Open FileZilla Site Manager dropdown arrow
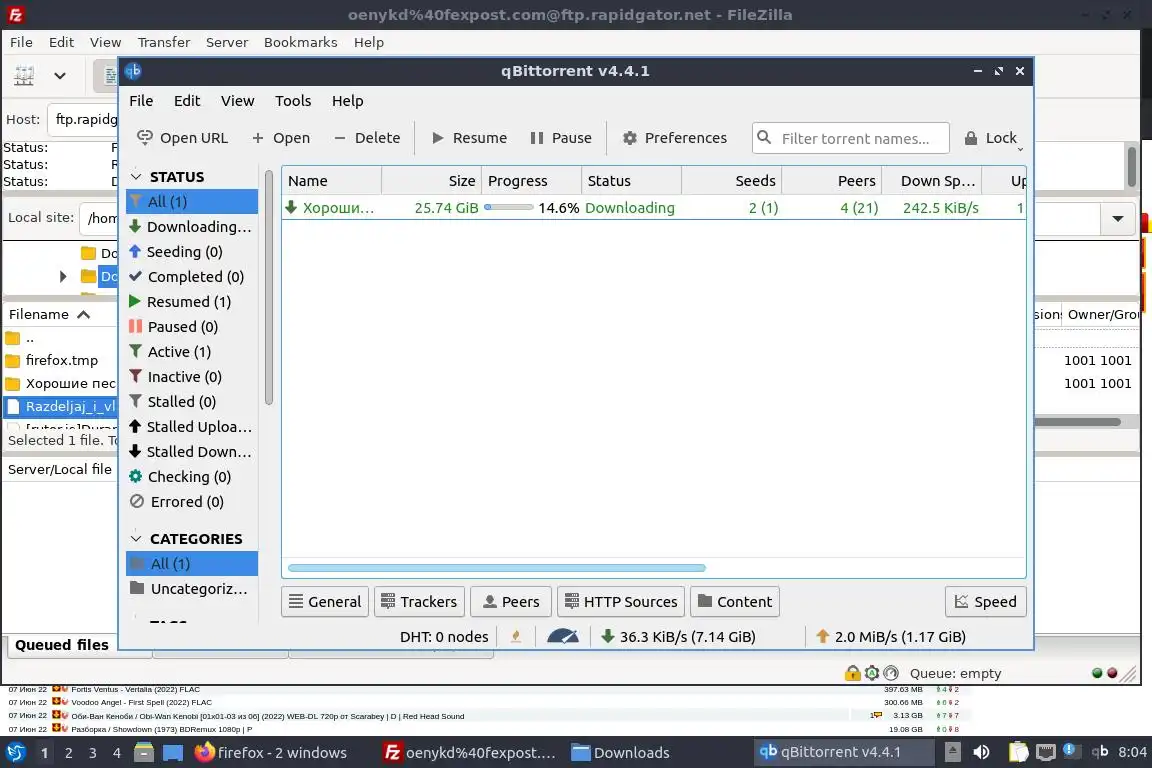Viewport: 1152px width, 768px height. click(60, 75)
